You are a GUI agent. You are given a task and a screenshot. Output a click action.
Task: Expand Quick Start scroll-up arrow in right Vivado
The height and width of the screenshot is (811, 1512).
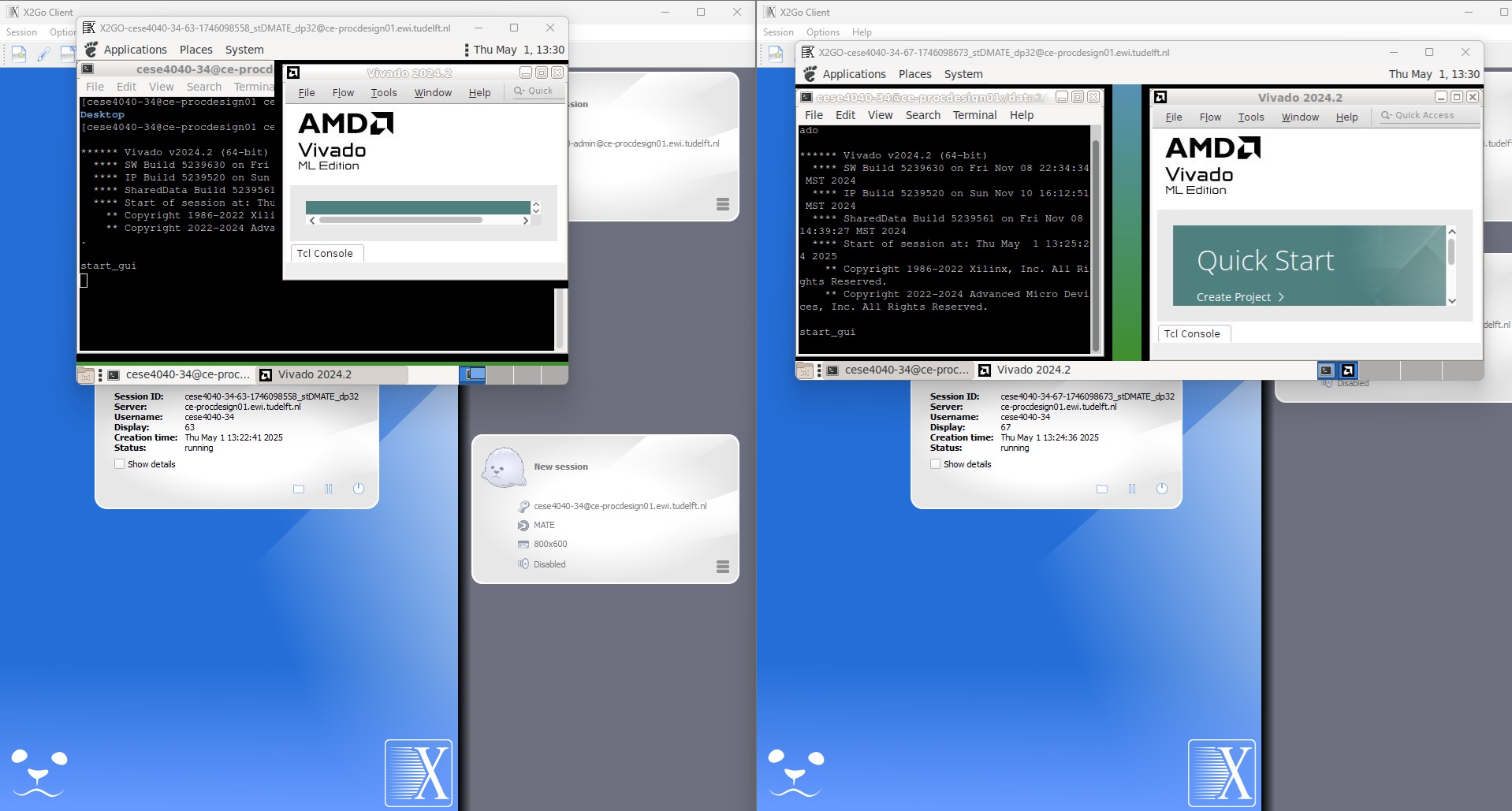1452,232
